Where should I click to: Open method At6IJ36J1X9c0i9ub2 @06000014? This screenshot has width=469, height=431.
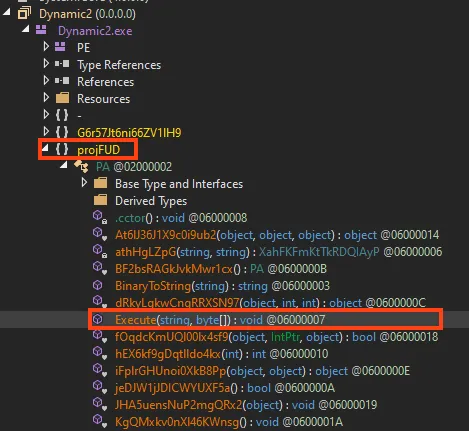277,235
